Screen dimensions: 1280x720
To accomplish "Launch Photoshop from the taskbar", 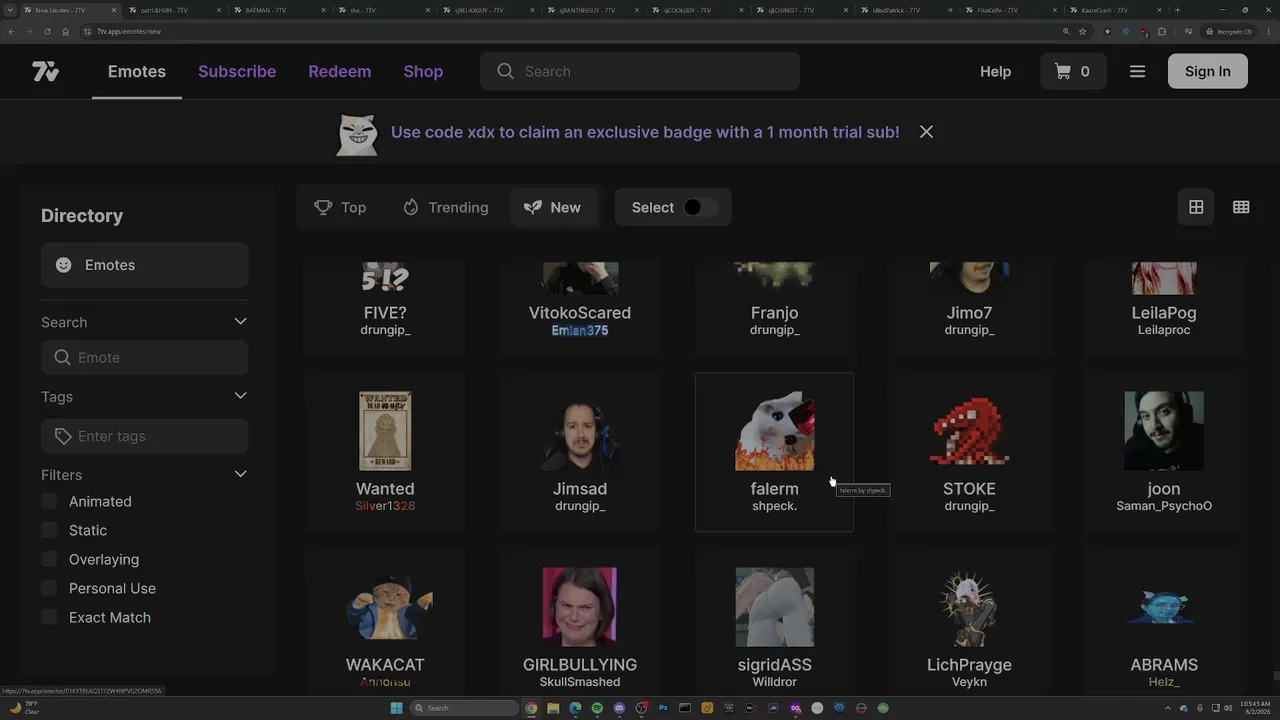I will (663, 708).
